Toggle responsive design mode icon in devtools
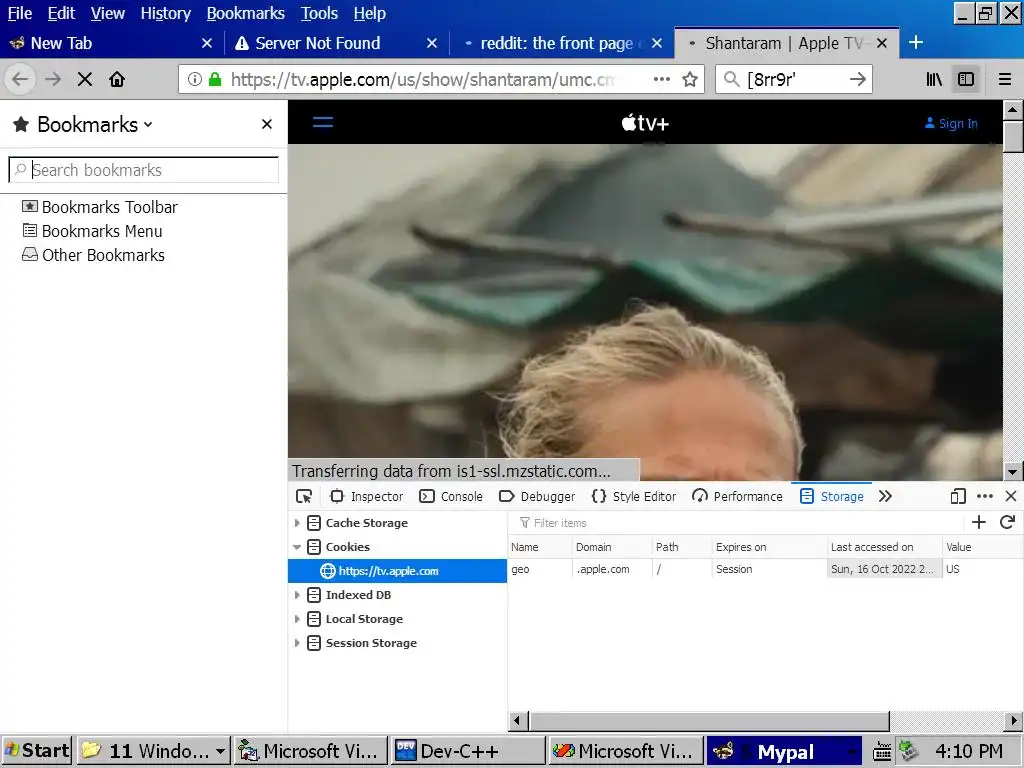This screenshot has height=768, width=1024. pyautogui.click(x=957, y=496)
